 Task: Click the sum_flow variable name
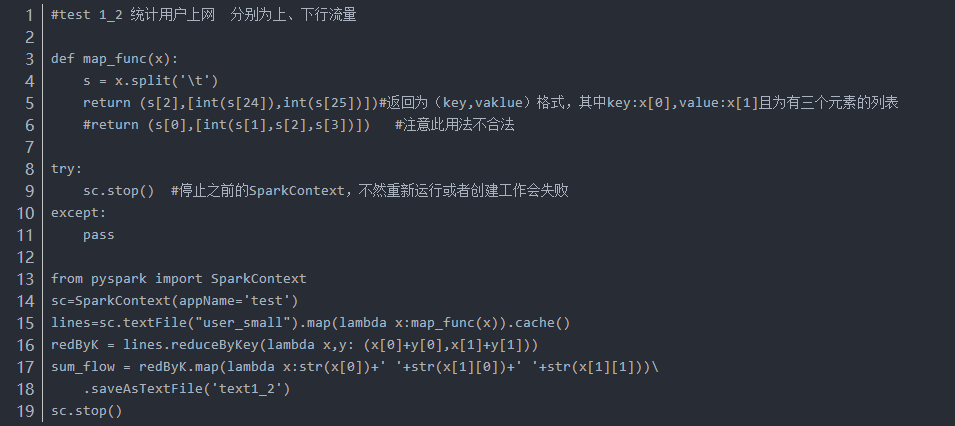point(83,366)
